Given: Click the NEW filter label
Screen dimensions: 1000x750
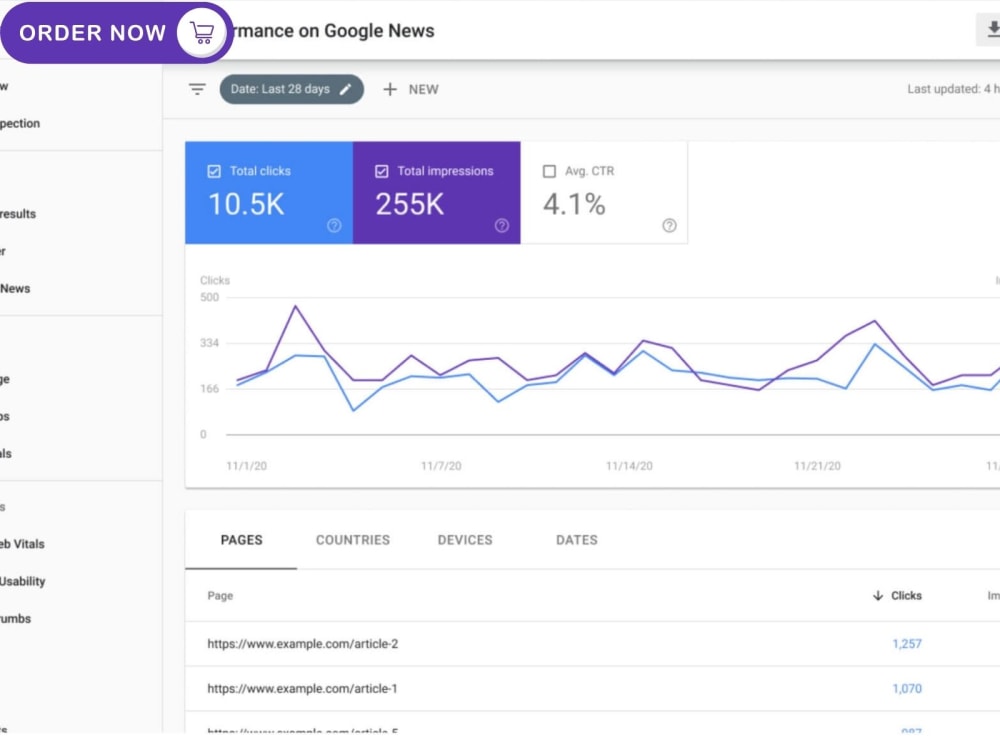Looking at the screenshot, I should pos(423,89).
